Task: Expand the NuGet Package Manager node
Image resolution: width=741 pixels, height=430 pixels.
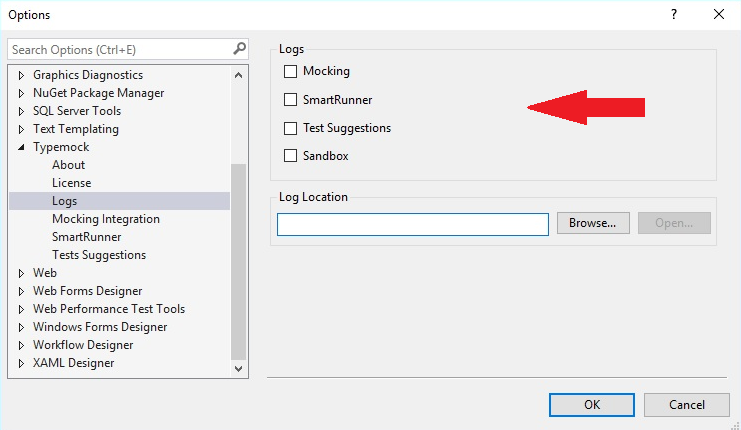Action: point(22,93)
